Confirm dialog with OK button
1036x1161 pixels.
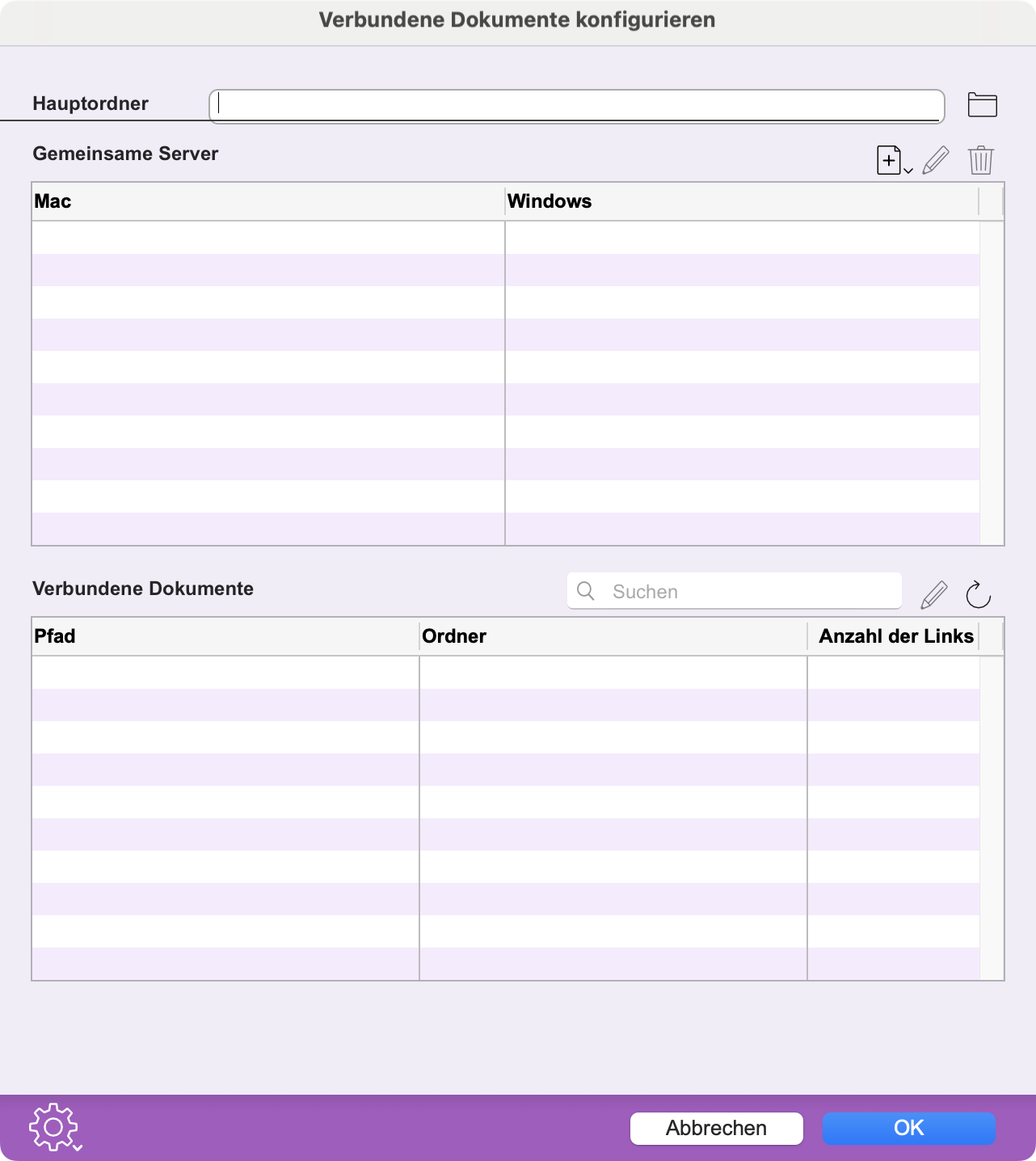pyautogui.click(x=909, y=1128)
